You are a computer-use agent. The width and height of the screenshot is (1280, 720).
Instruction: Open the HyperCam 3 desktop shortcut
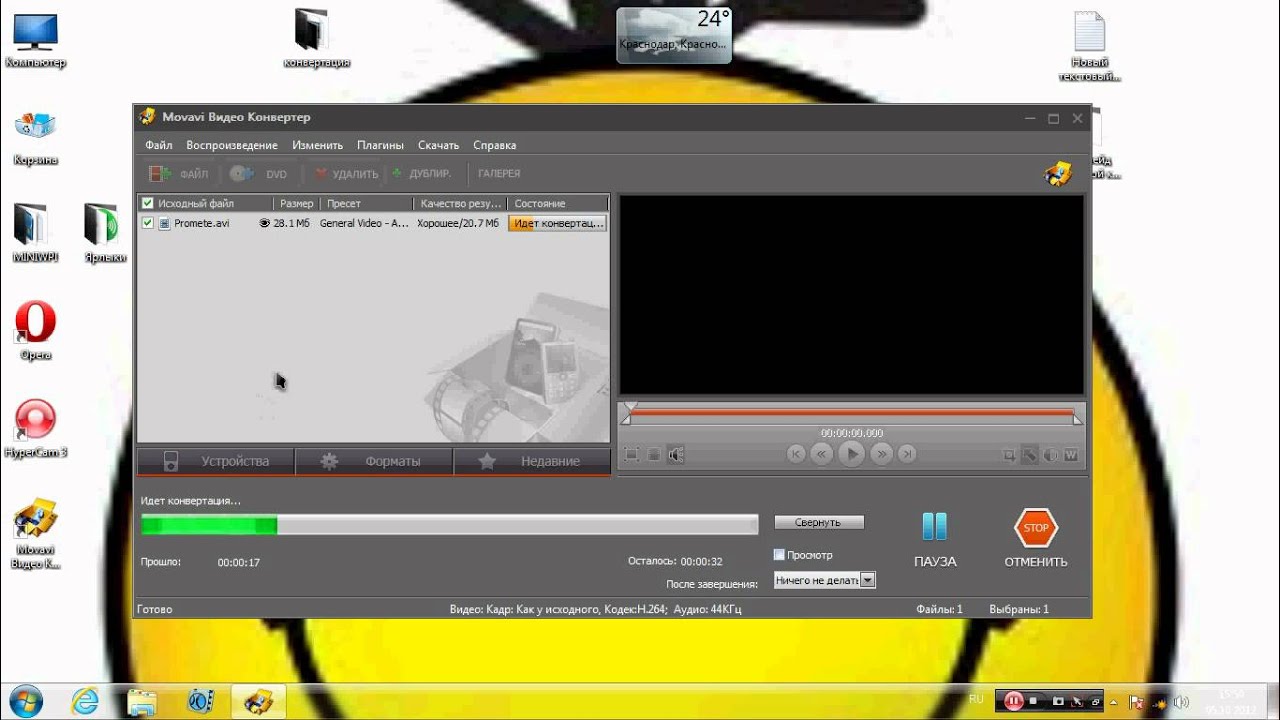coord(36,428)
